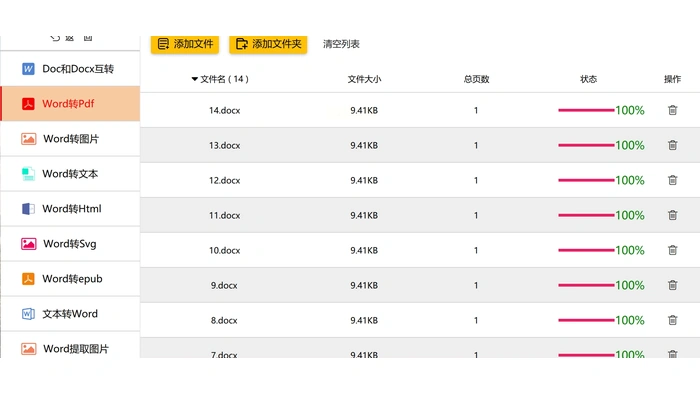Click the teal icon beside Word转文本

[28, 174]
